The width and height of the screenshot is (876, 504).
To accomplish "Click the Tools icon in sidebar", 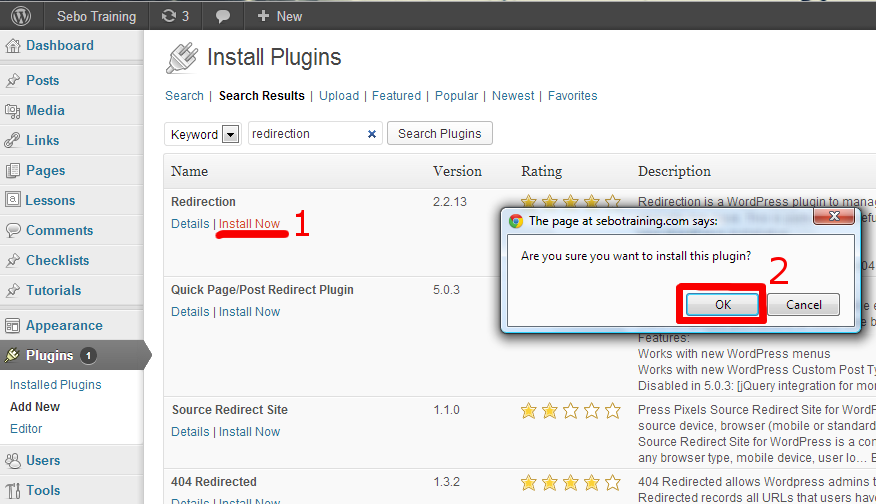I will coord(13,491).
